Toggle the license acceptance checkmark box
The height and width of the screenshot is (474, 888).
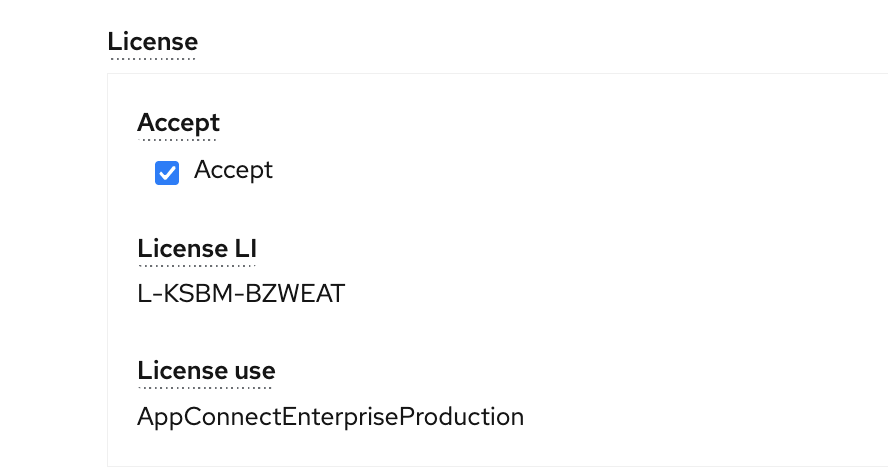tap(167, 173)
